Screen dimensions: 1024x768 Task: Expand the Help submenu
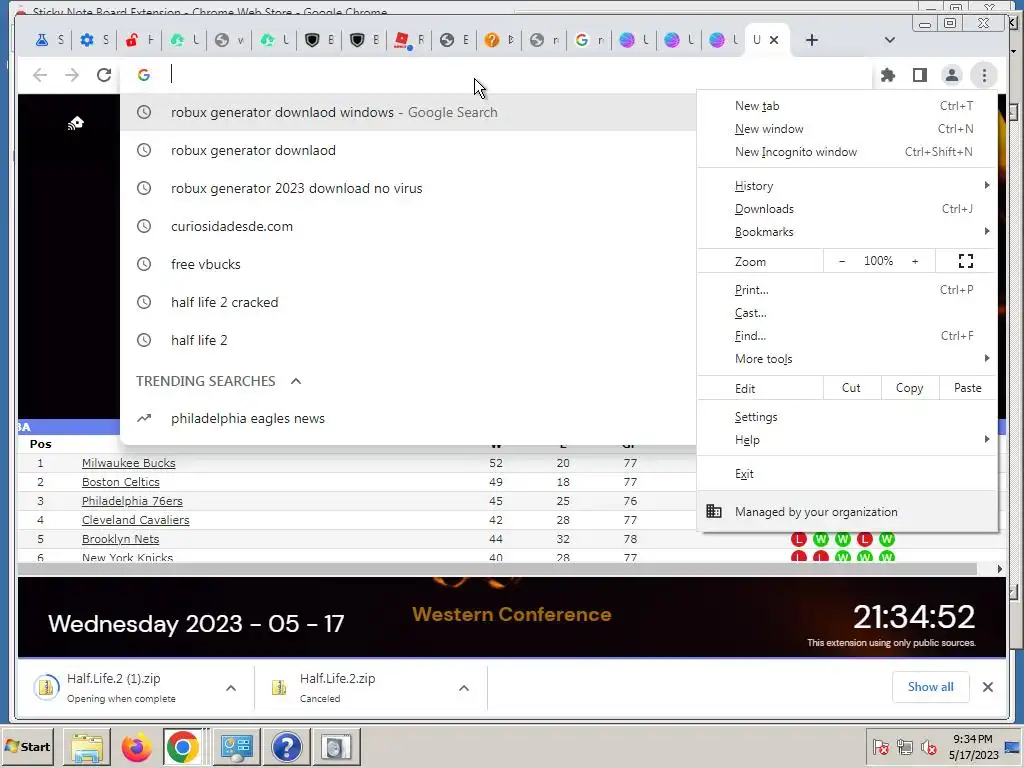847,440
